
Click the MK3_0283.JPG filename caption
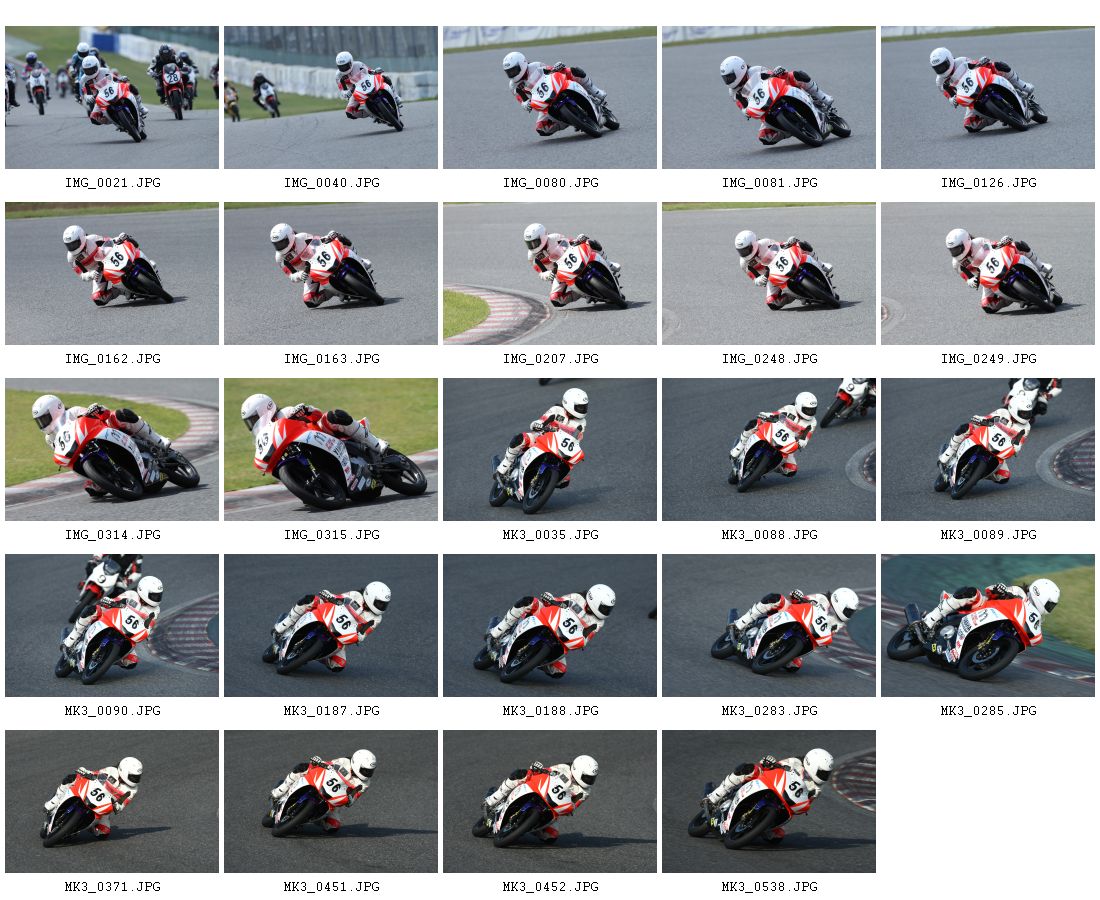[770, 711]
